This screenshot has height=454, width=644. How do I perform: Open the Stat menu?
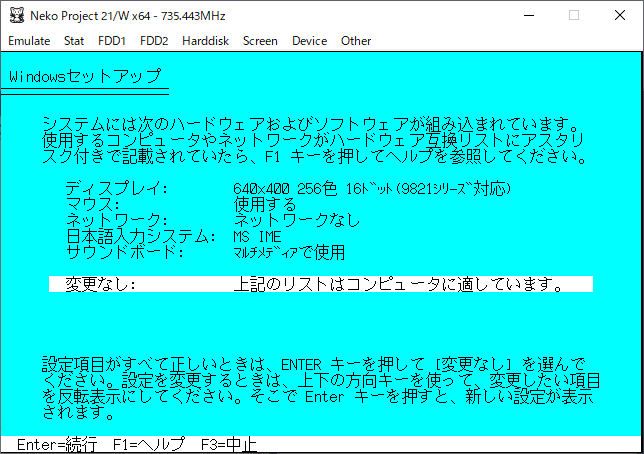click(x=74, y=41)
